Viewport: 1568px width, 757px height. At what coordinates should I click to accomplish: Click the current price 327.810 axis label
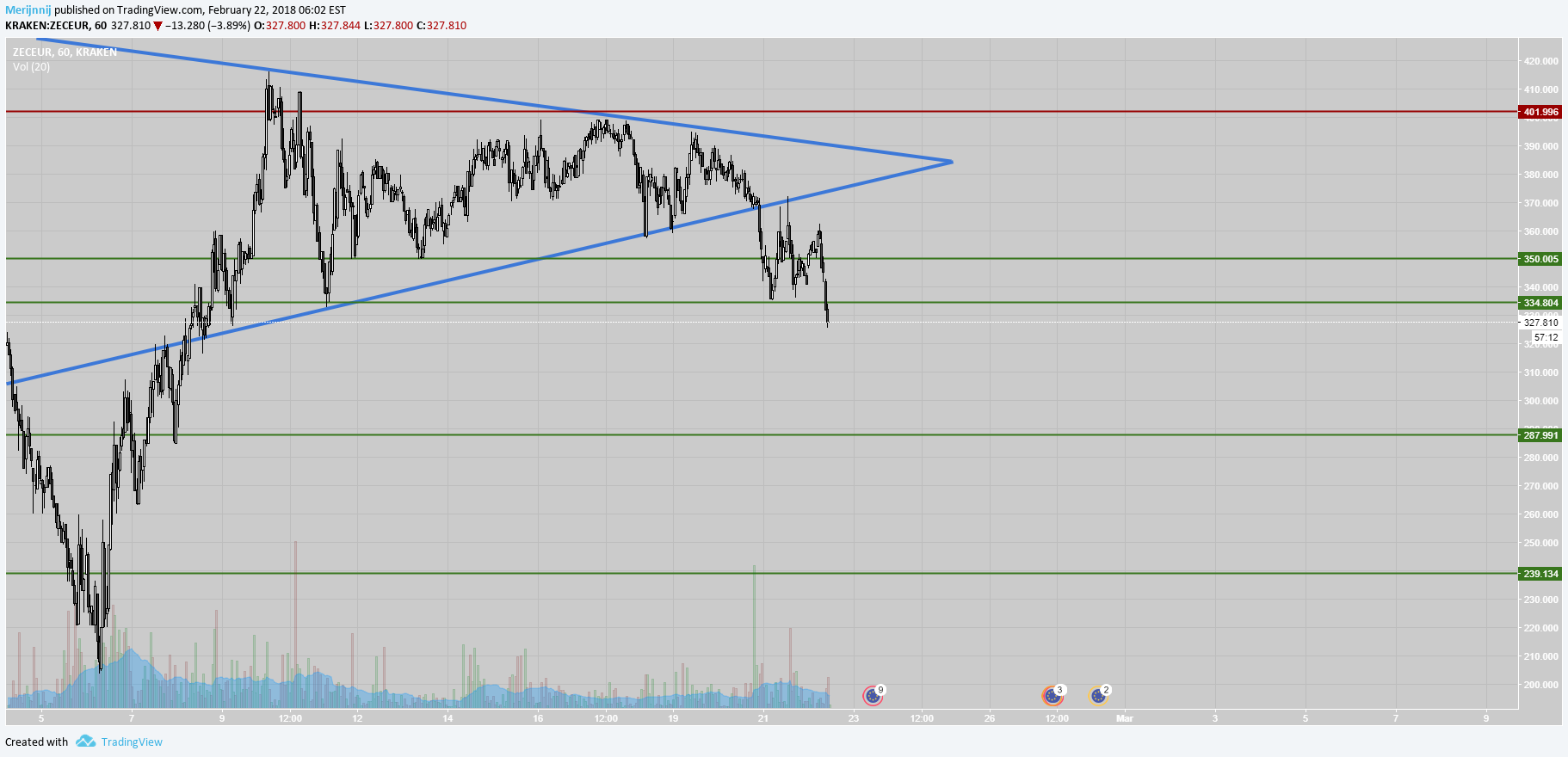pyautogui.click(x=1540, y=323)
